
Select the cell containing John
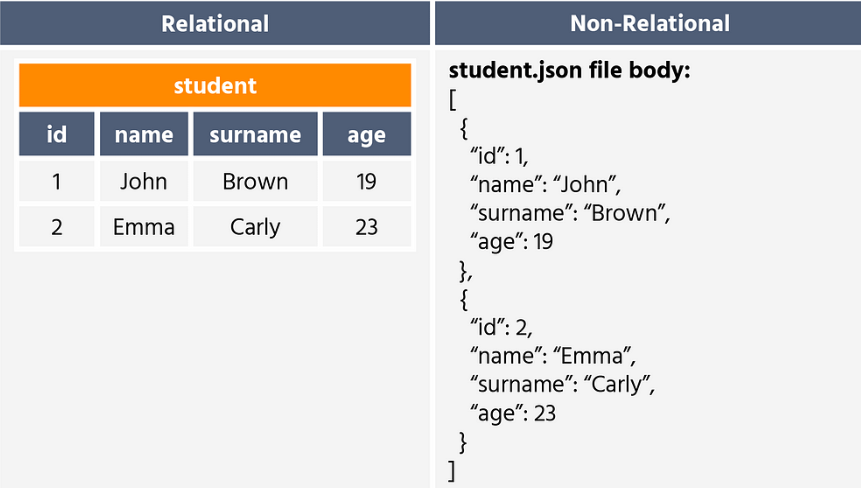(144, 181)
